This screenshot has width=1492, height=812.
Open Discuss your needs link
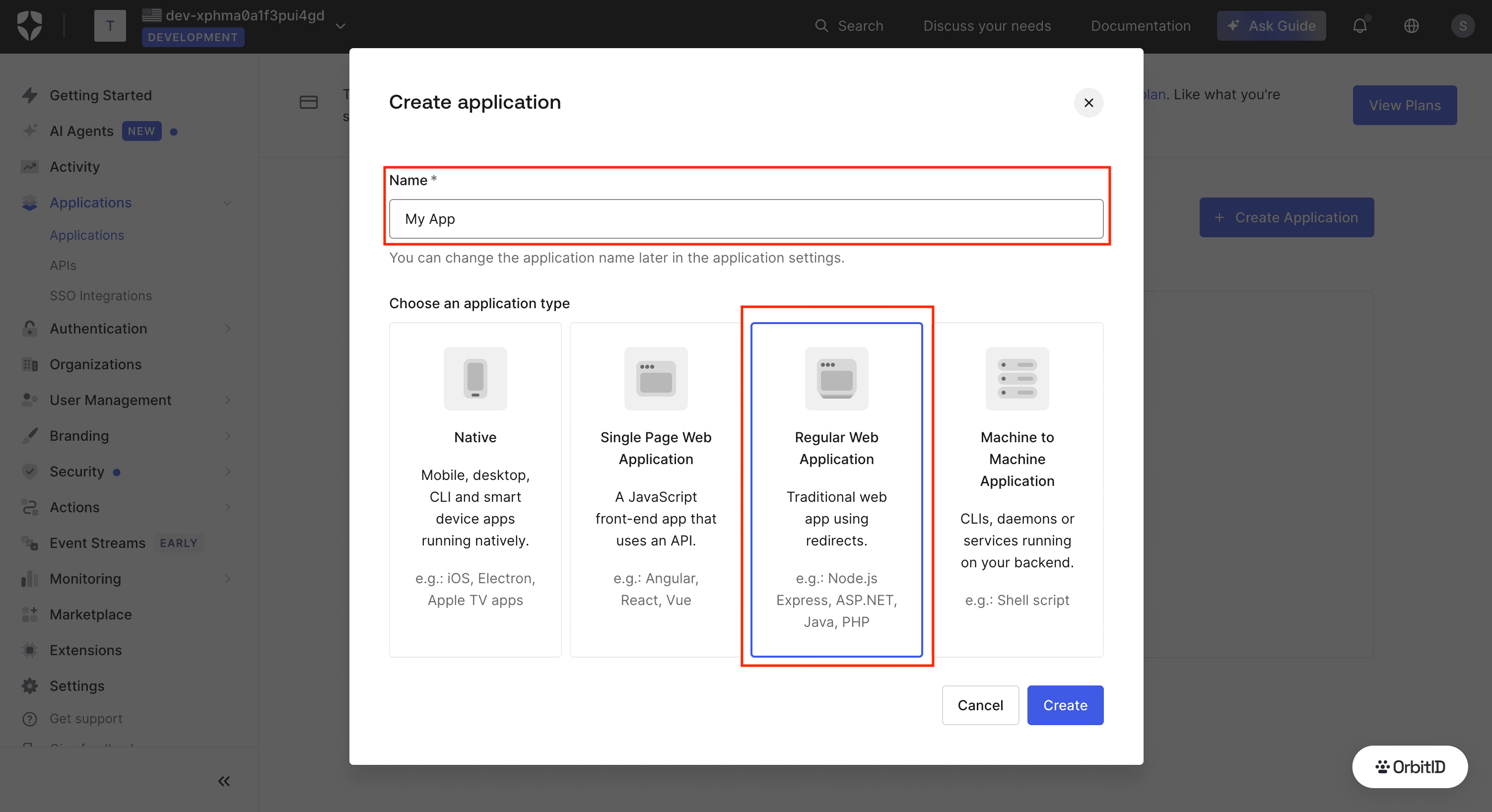(986, 26)
